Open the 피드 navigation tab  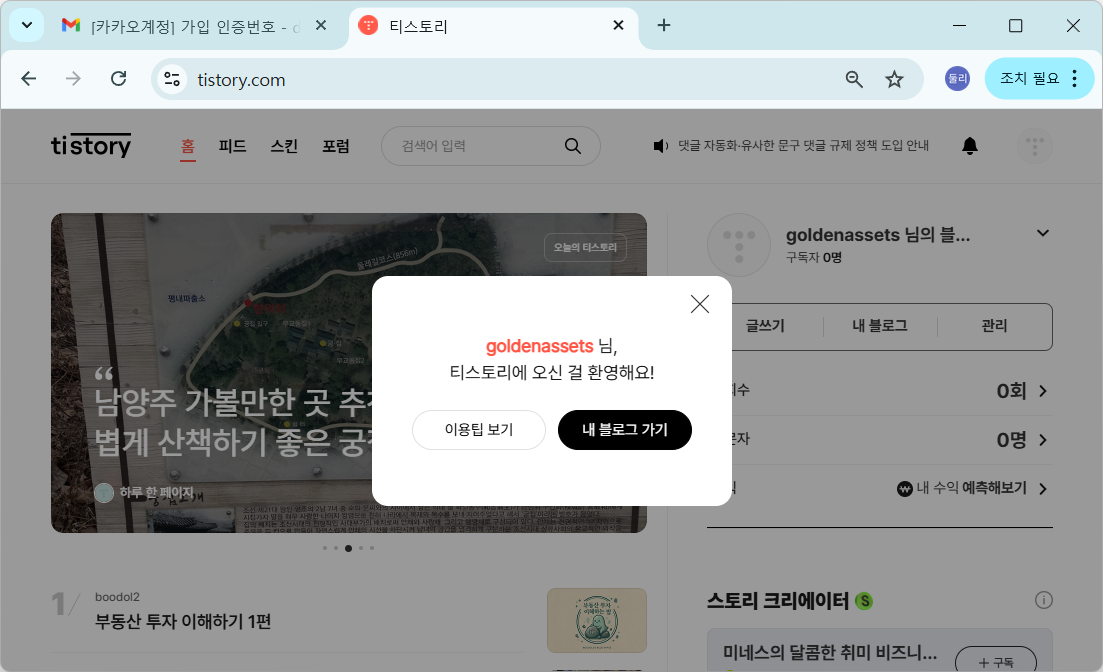pos(232,146)
